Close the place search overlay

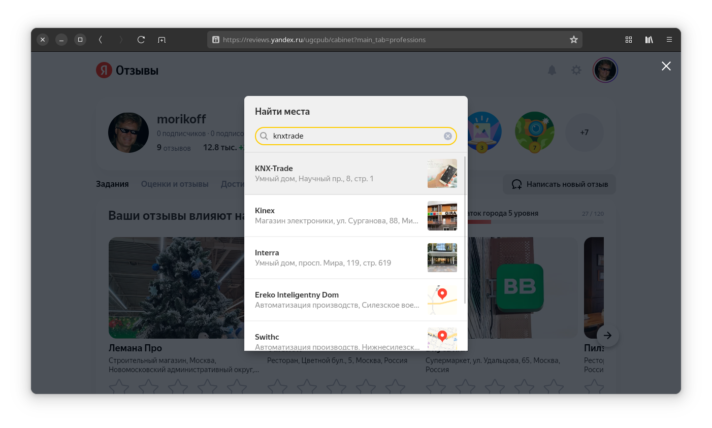666,66
